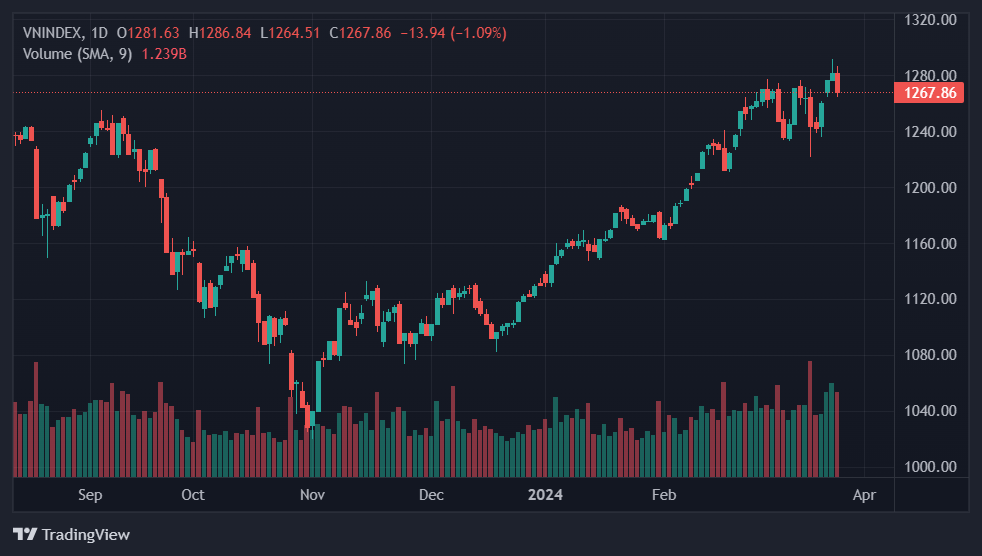The height and width of the screenshot is (556, 982).
Task: Click the Nov label on time axis
Action: (313, 495)
